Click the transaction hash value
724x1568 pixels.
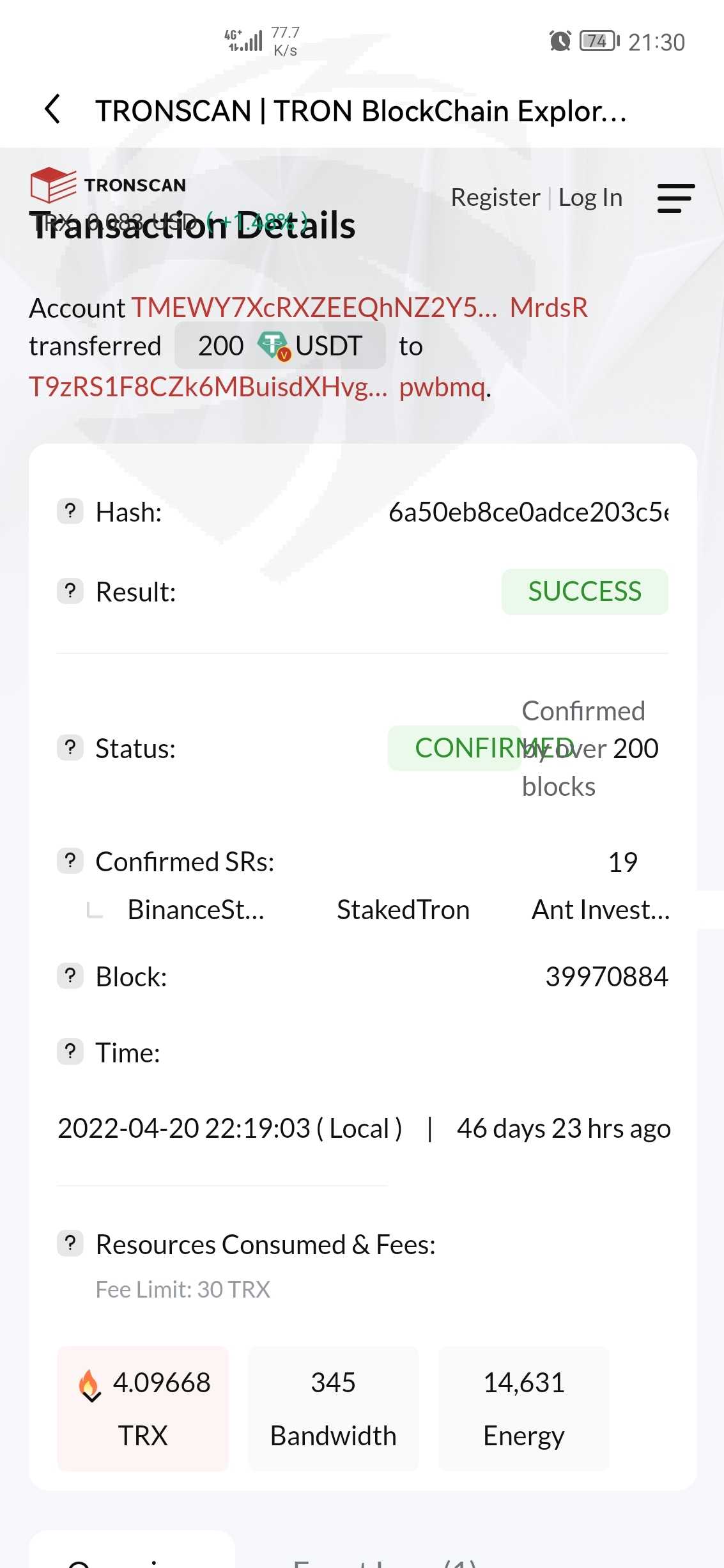(528, 512)
